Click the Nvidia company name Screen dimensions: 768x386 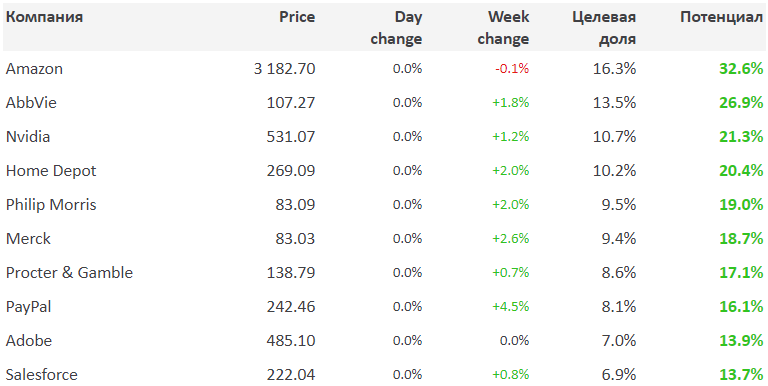click(x=28, y=137)
